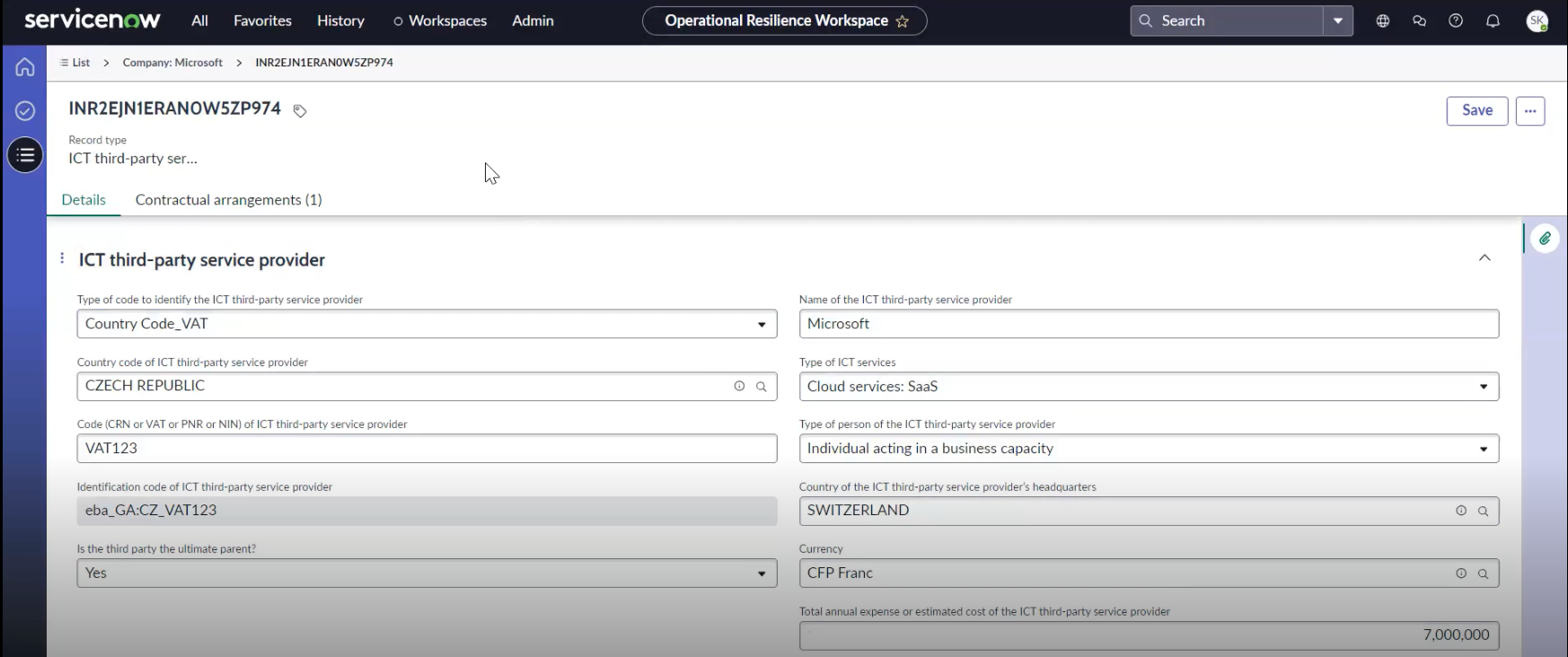
Task: Click Operational Resilience Workspace pill
Action: pyautogui.click(x=784, y=21)
